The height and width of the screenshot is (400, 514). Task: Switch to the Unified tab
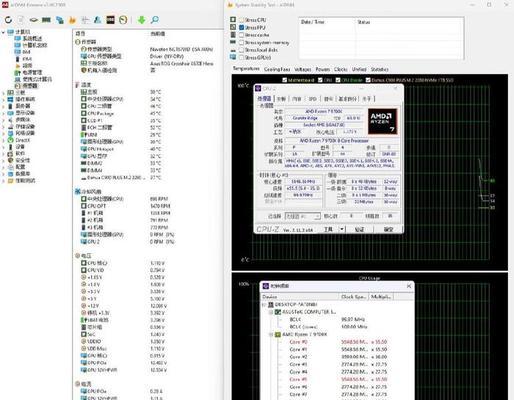359,69
